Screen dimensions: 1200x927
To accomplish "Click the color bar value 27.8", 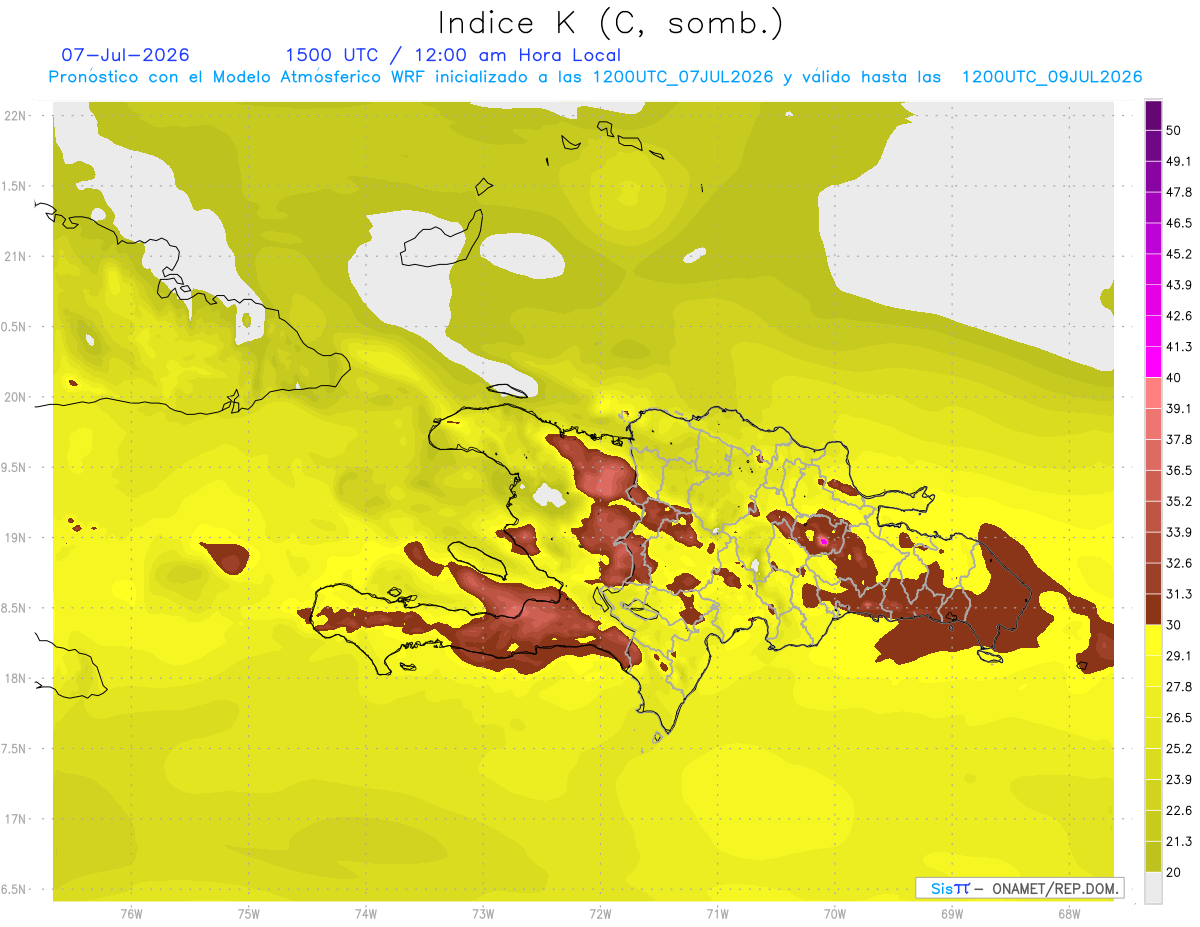I will click(x=1179, y=687).
